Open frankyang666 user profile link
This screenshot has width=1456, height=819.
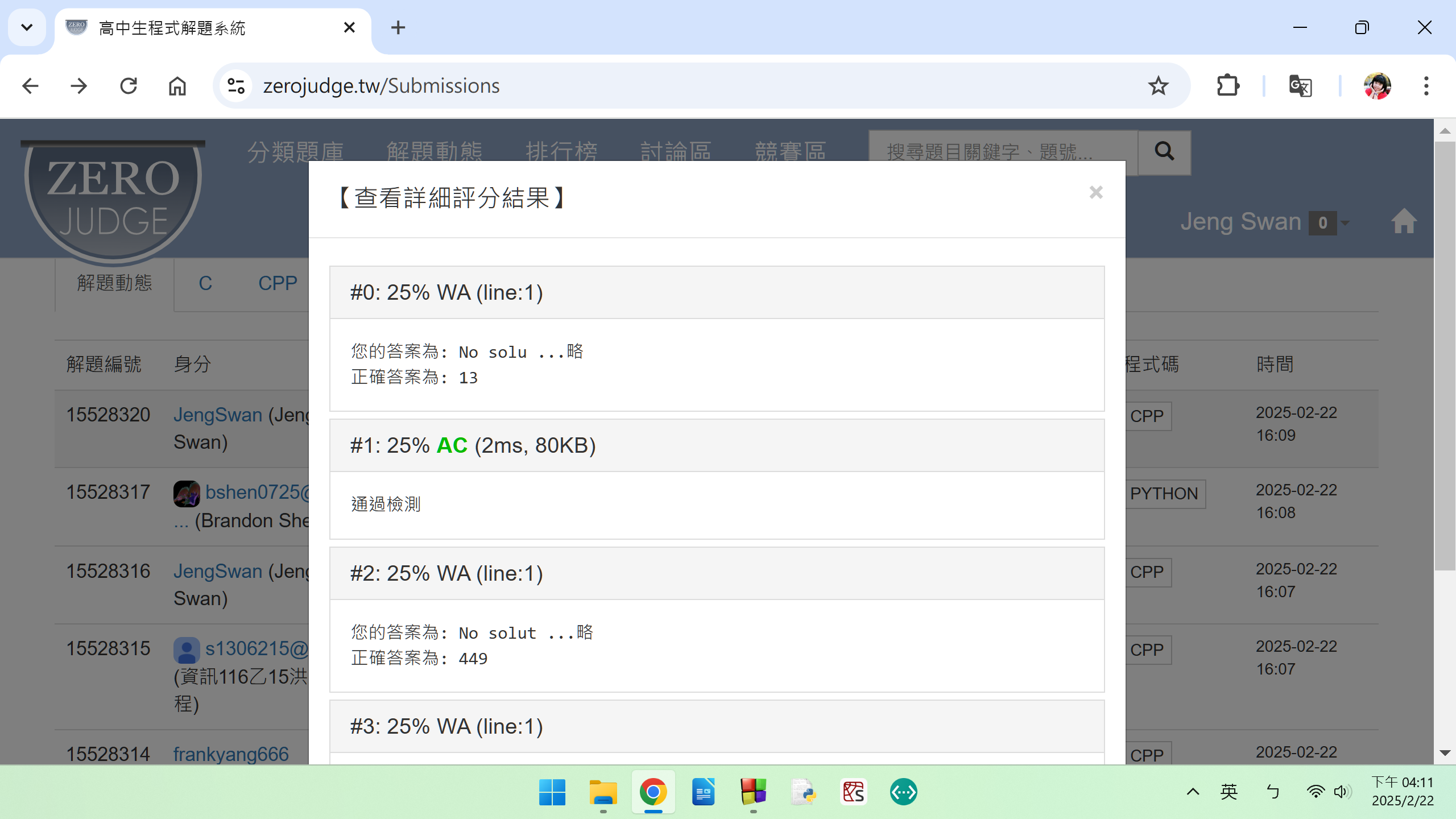pyautogui.click(x=231, y=754)
